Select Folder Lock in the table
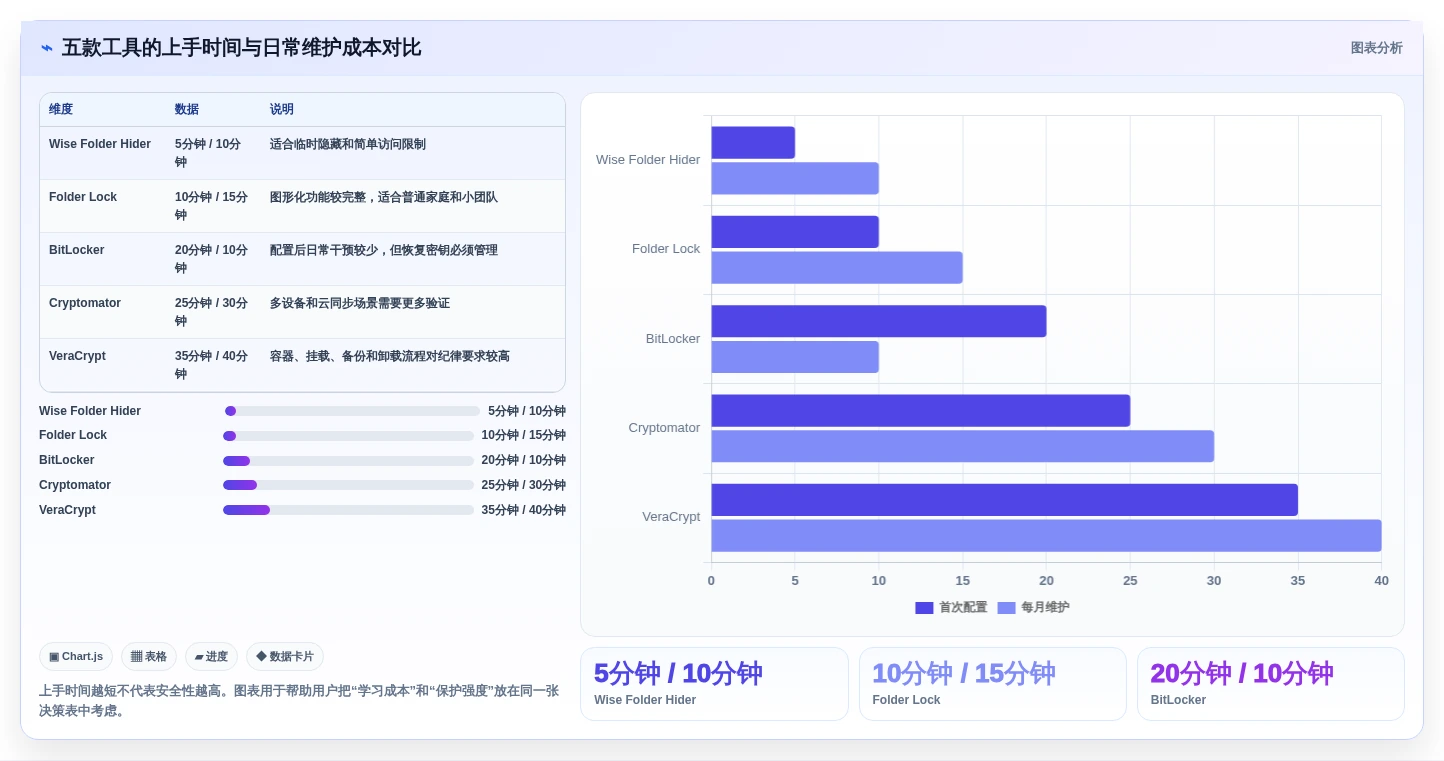The image size is (1444, 761). tap(83, 197)
